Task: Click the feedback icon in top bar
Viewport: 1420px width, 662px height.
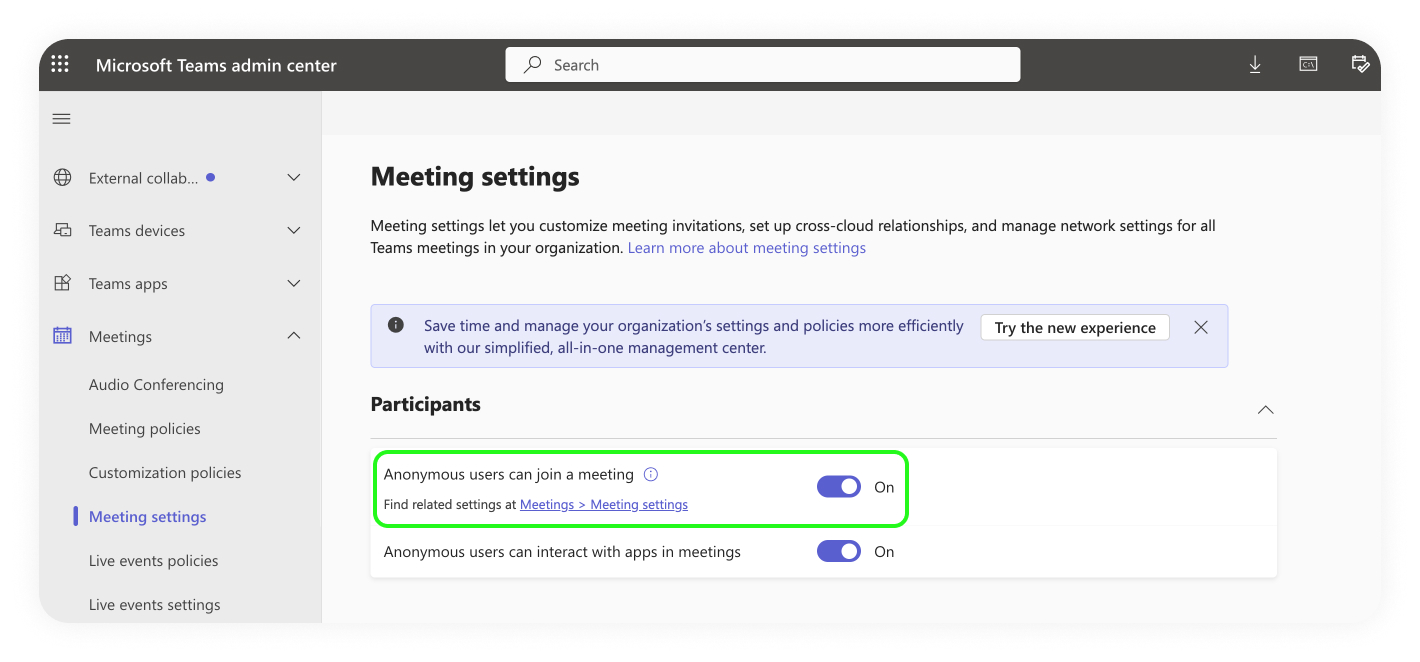Action: pos(1360,64)
